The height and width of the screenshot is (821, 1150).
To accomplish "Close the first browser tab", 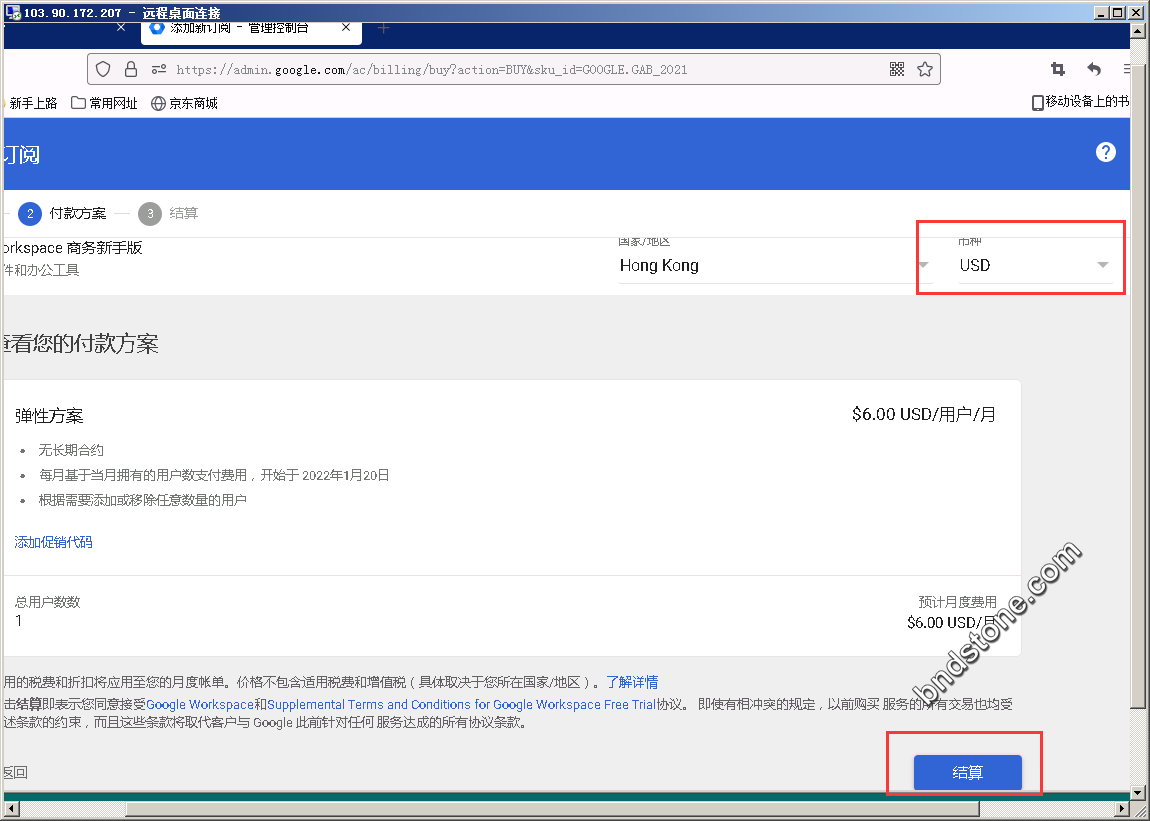I will pyautogui.click(x=121, y=28).
